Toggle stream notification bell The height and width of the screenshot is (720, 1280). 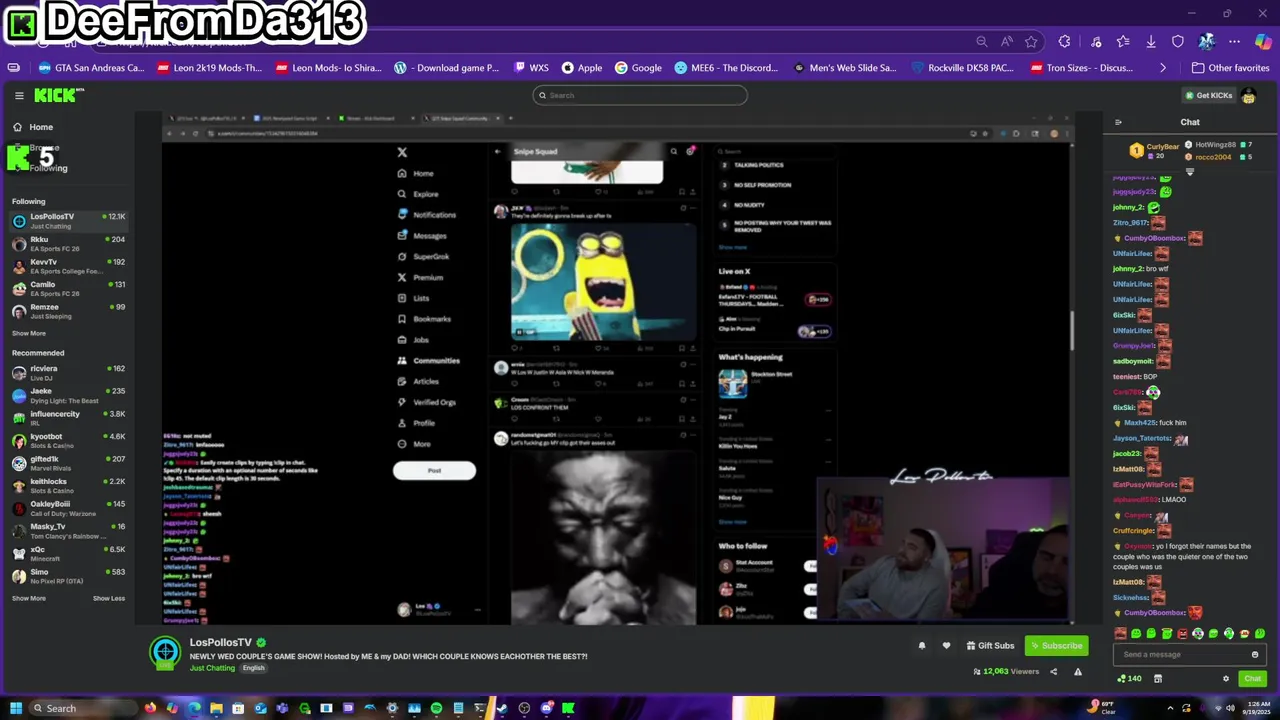[922, 646]
